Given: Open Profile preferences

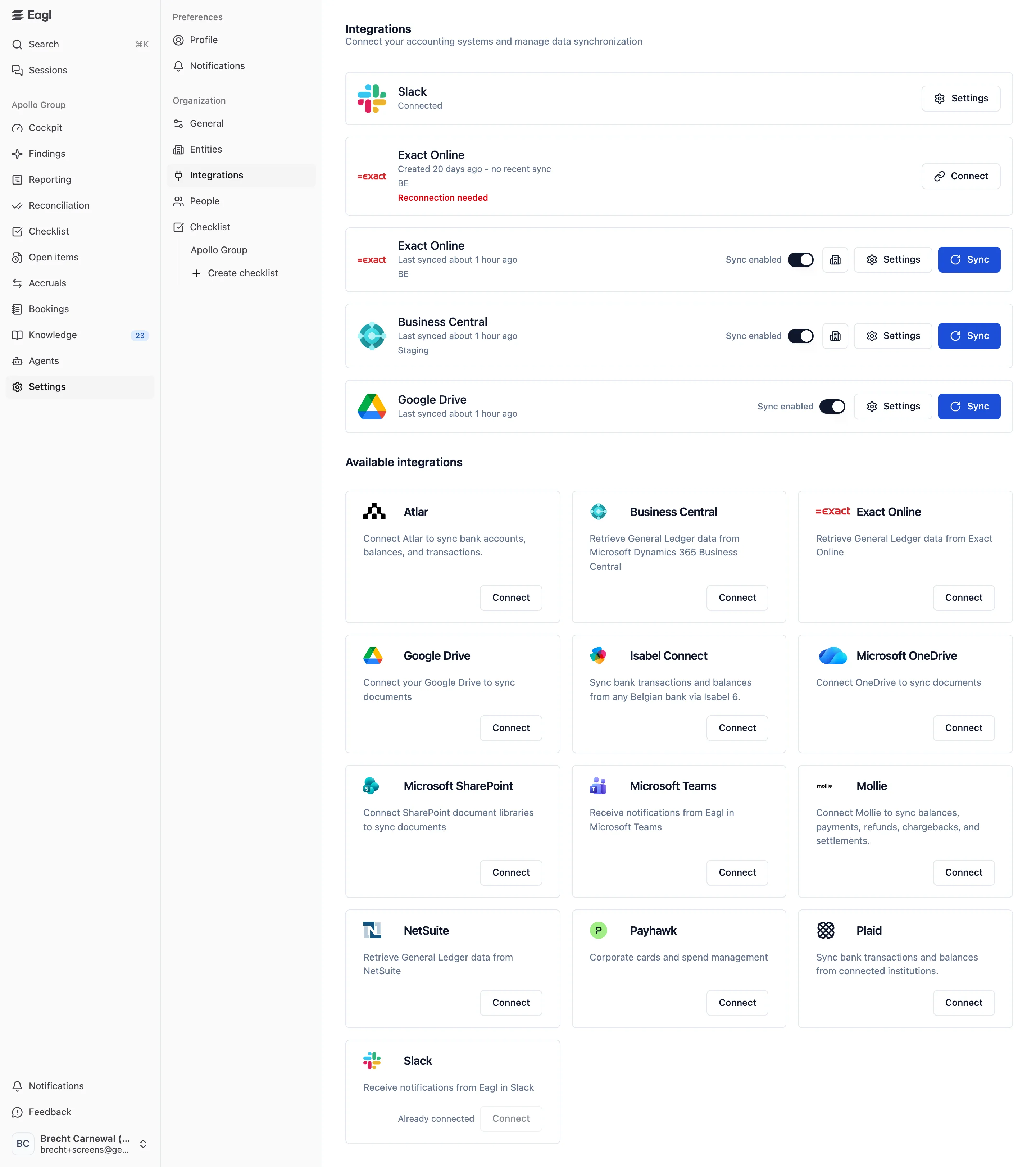Looking at the screenshot, I should tap(241, 40).
